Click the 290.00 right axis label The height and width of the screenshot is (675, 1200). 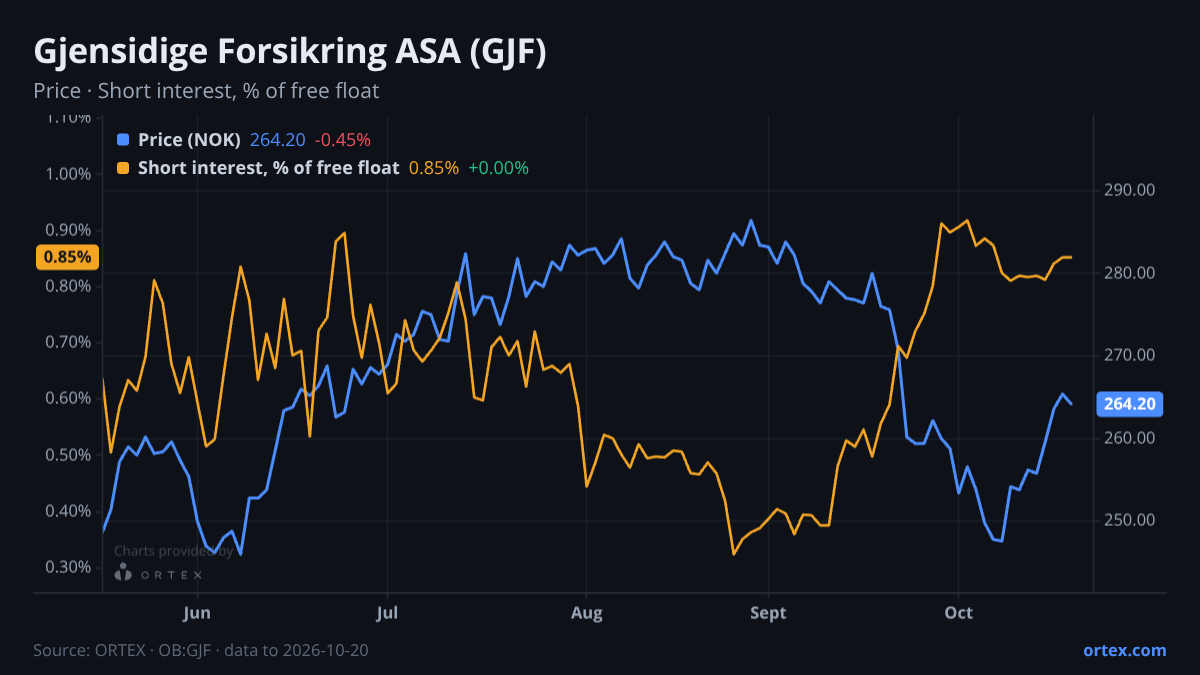tap(1130, 190)
